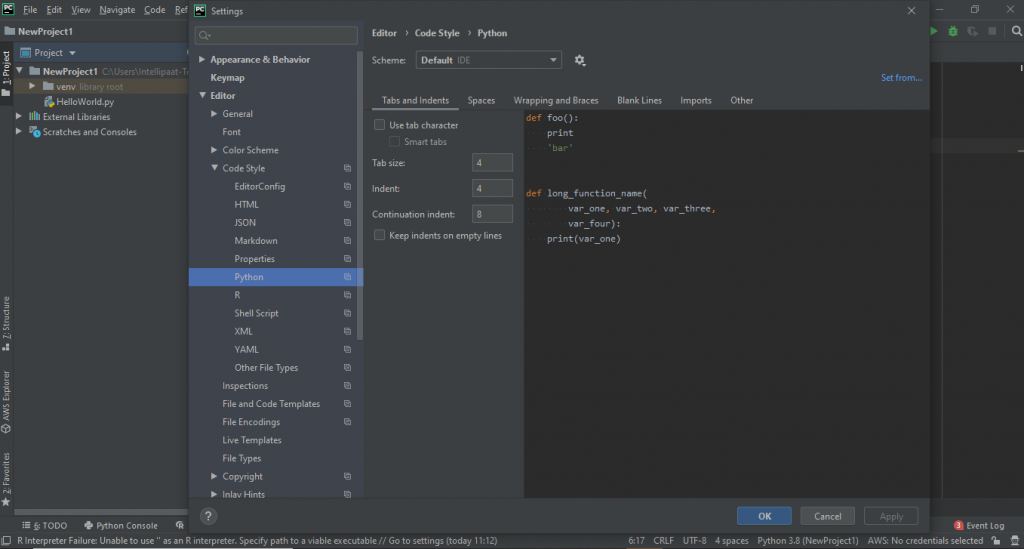
Task: Expand External Libraries in project tree
Action: [19, 116]
